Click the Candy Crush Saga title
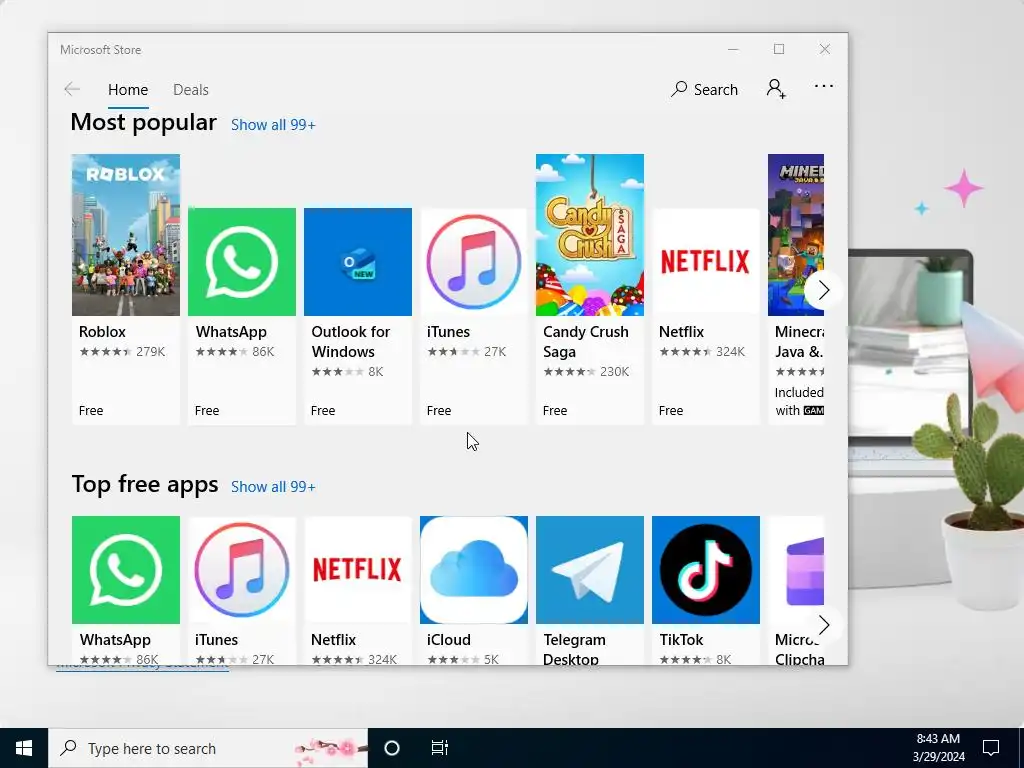This screenshot has width=1024, height=768. [x=586, y=342]
